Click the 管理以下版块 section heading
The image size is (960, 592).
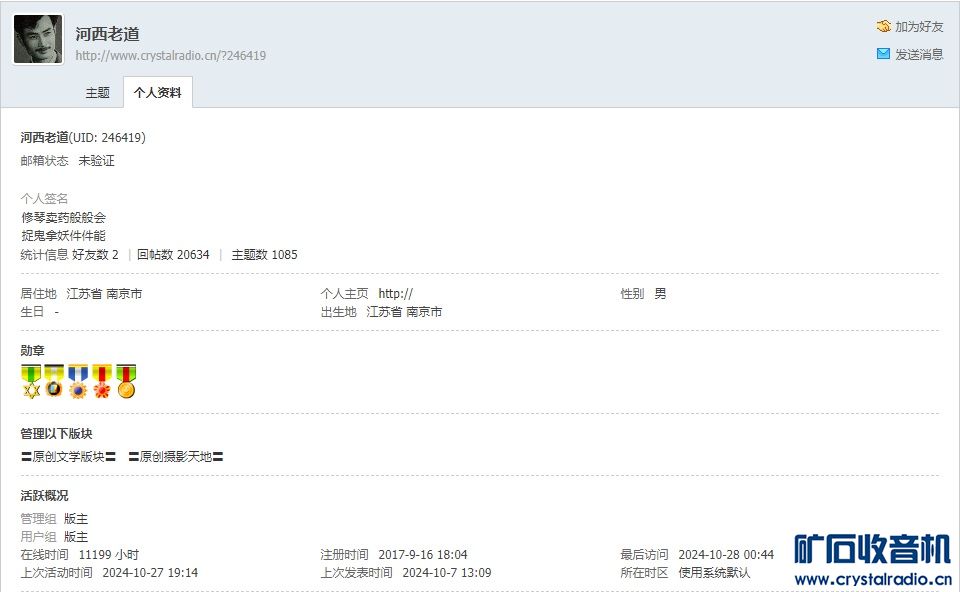[x=56, y=434]
